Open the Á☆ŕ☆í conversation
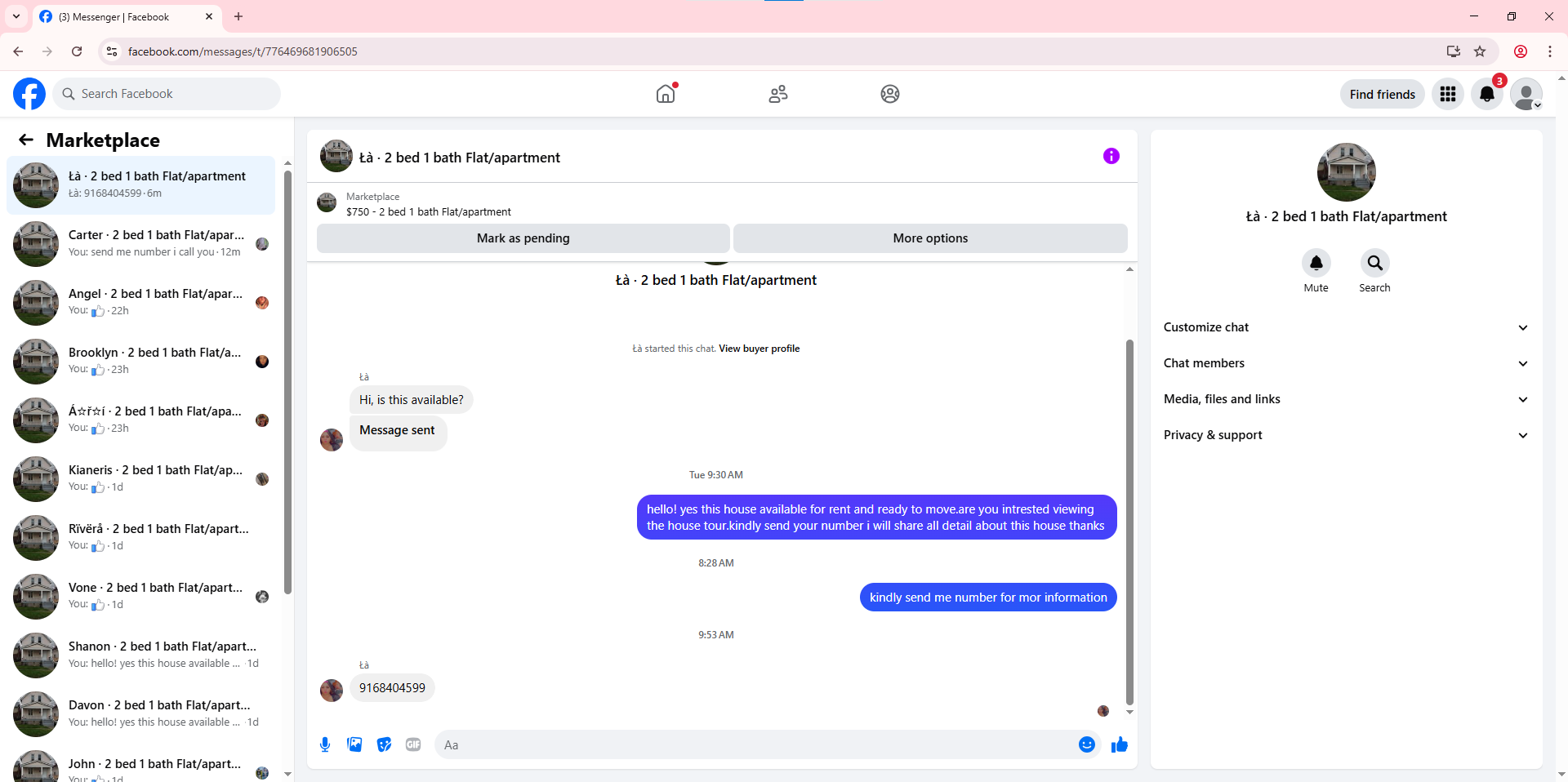 (x=141, y=420)
